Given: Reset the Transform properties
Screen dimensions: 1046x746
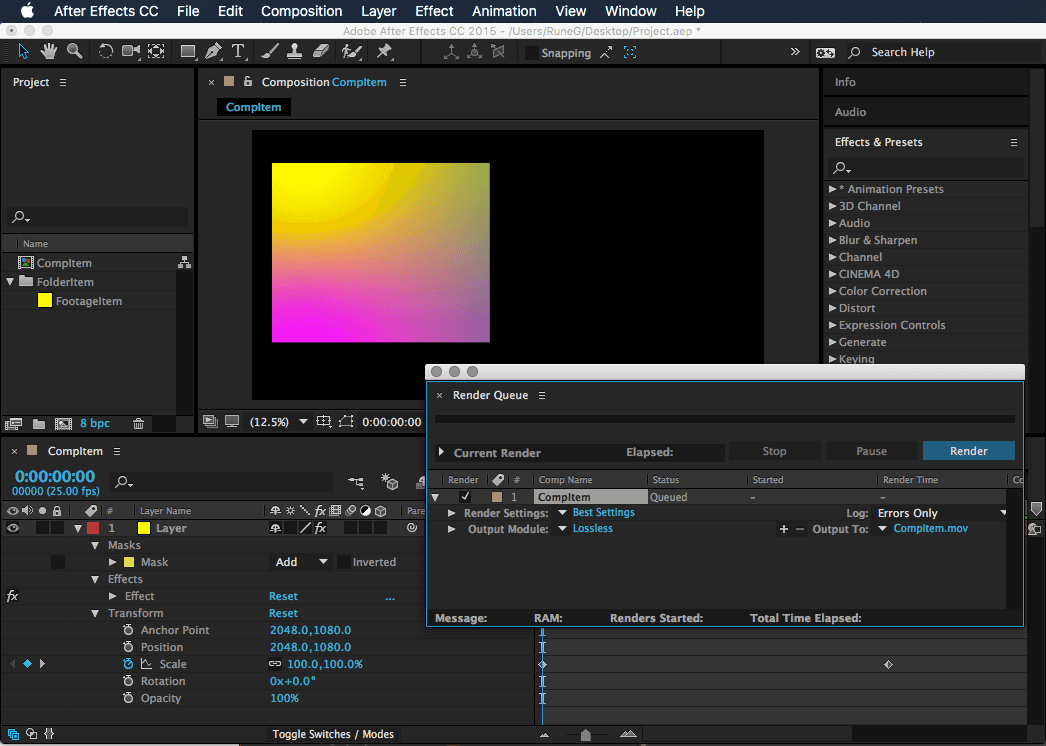Looking at the screenshot, I should (283, 613).
